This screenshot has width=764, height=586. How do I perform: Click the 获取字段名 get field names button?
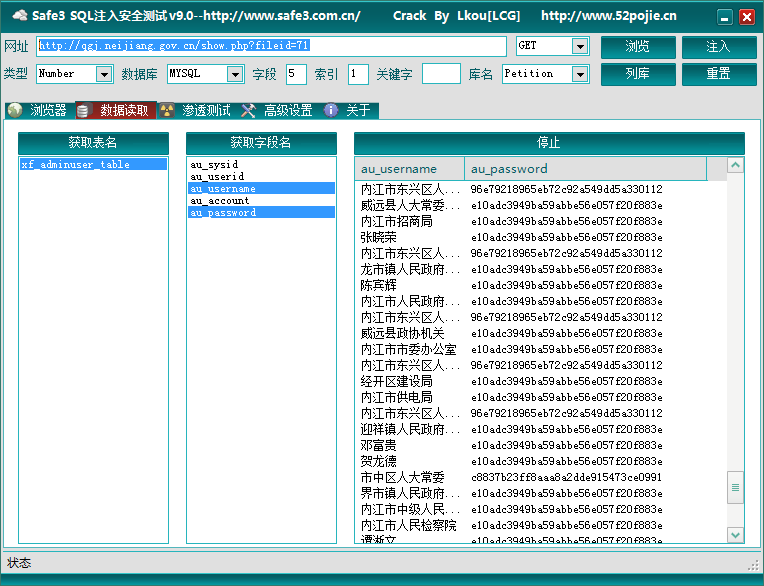coord(261,143)
